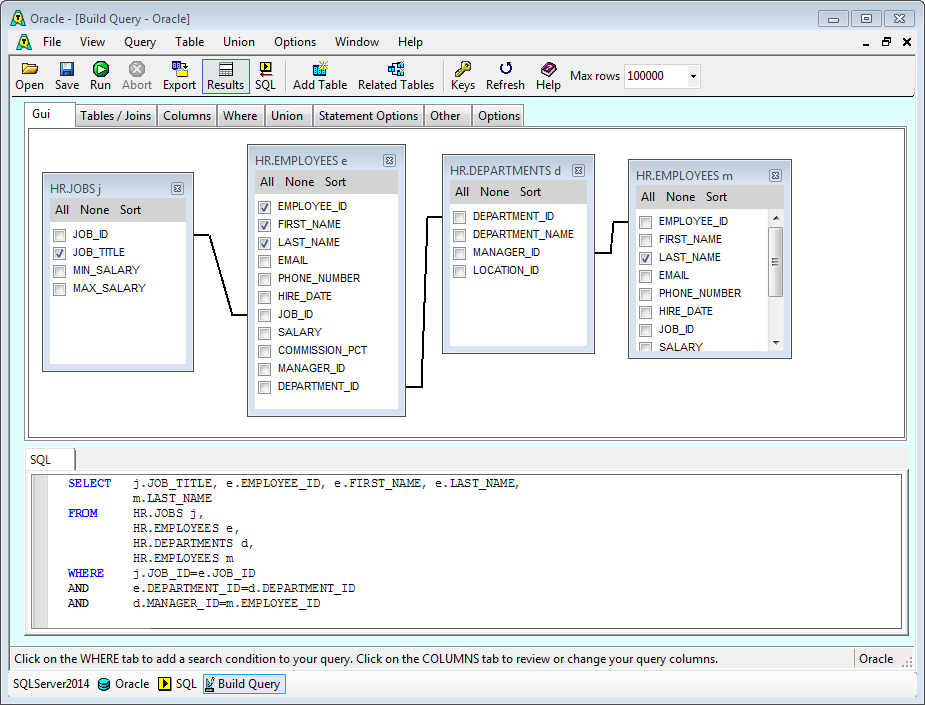Close the HR.EMPLOYEES e table box
Image resolution: width=925 pixels, height=705 pixels.
389,160
